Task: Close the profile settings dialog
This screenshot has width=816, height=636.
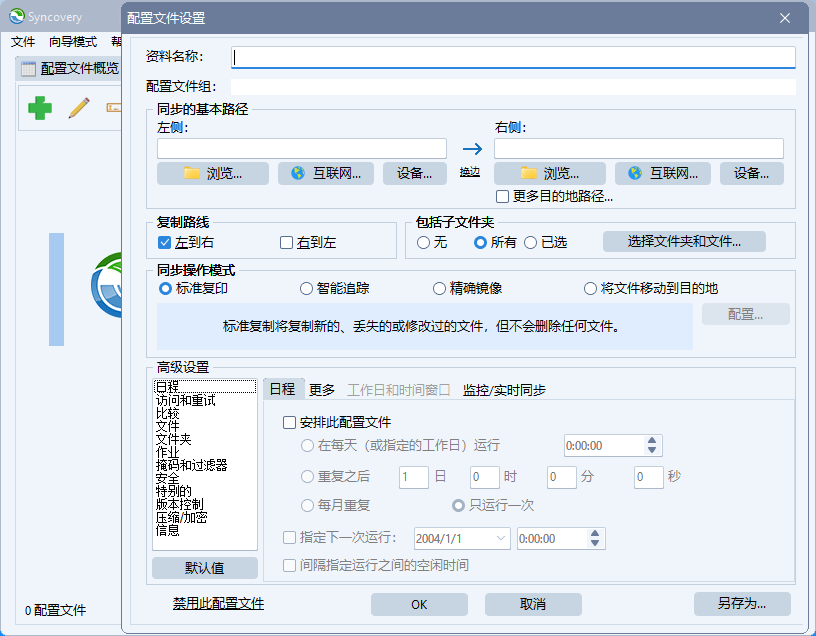Action: (785, 18)
